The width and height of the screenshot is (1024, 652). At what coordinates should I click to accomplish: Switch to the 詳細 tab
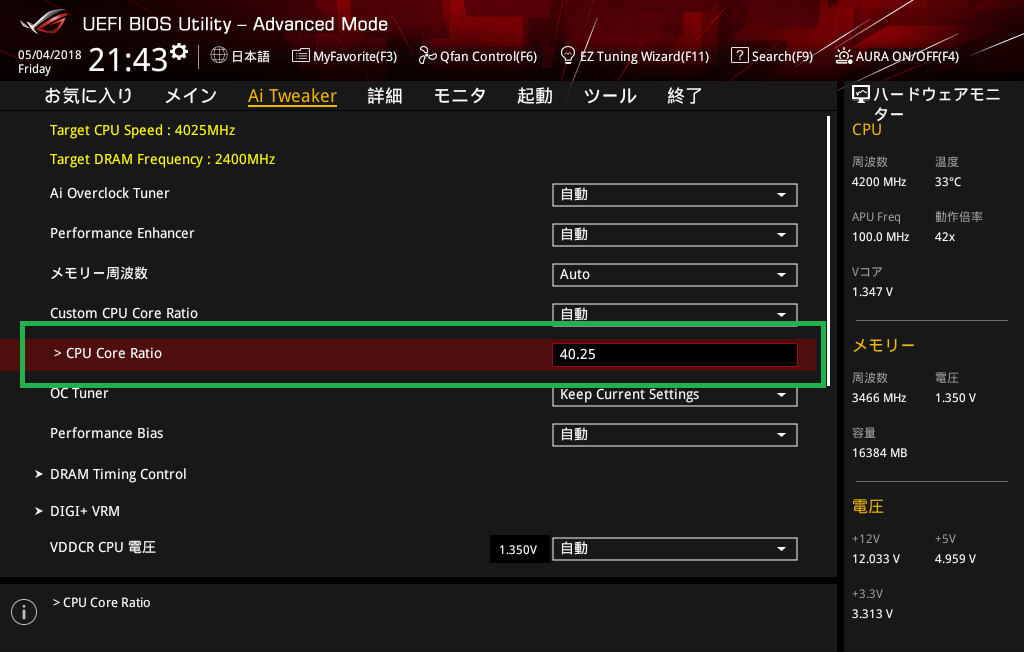[x=385, y=96]
